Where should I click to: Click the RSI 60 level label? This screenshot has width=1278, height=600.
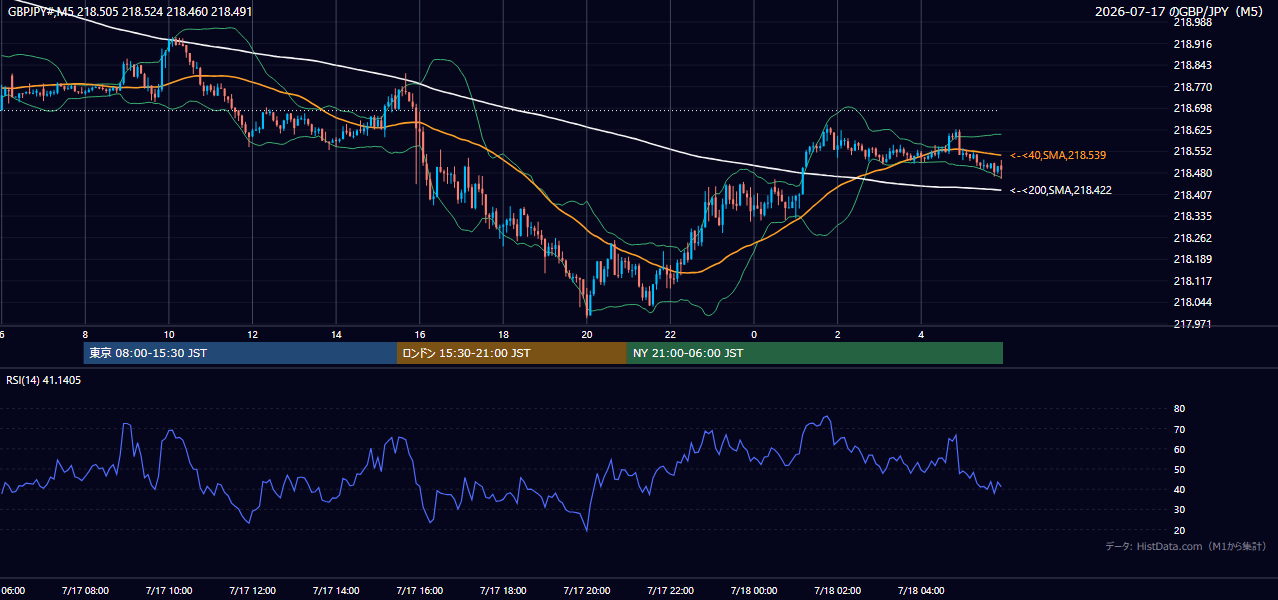1179,449
